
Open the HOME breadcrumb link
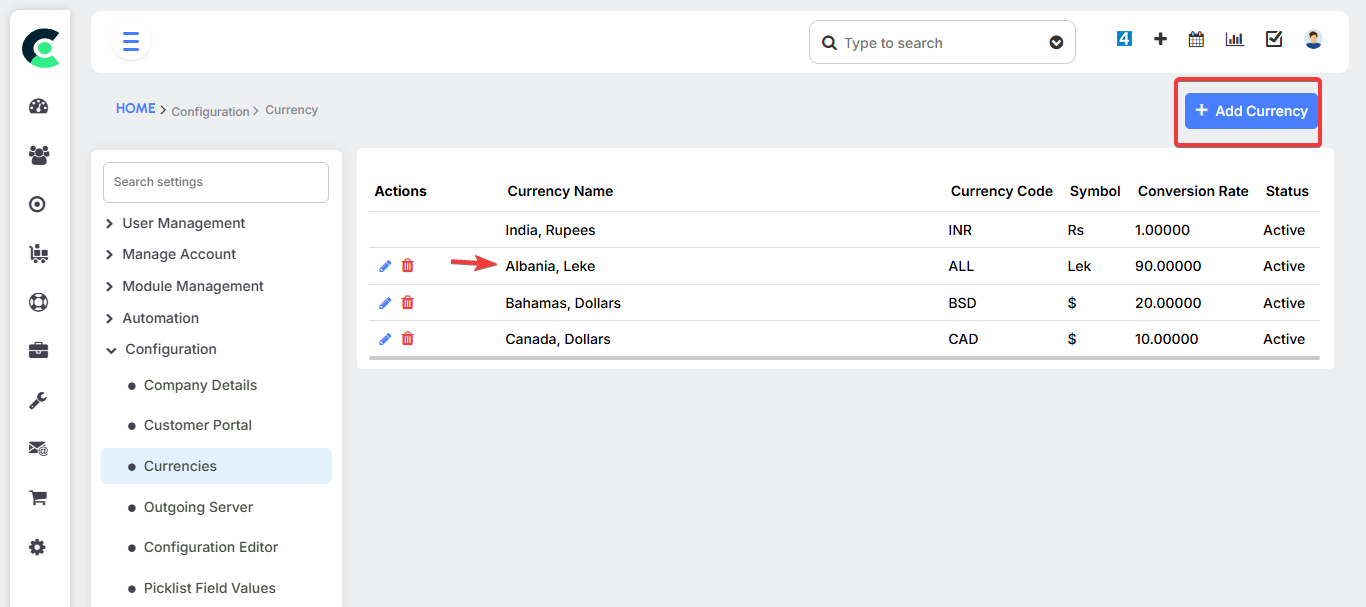pos(136,108)
